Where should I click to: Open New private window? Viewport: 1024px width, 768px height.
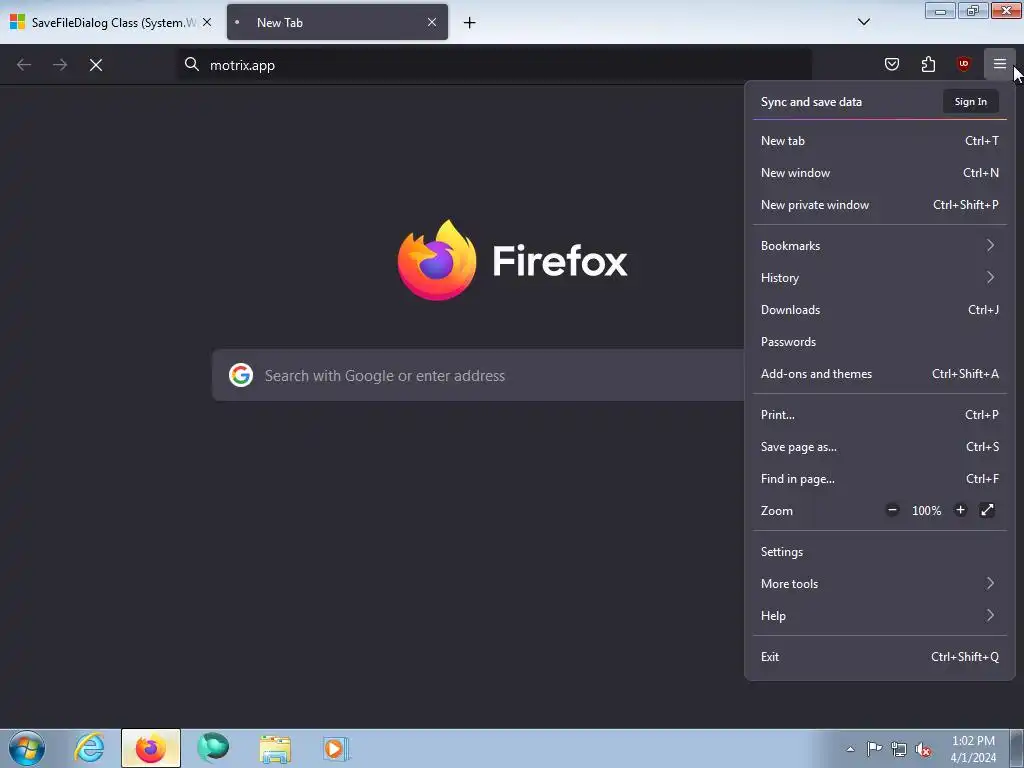[x=880, y=204]
